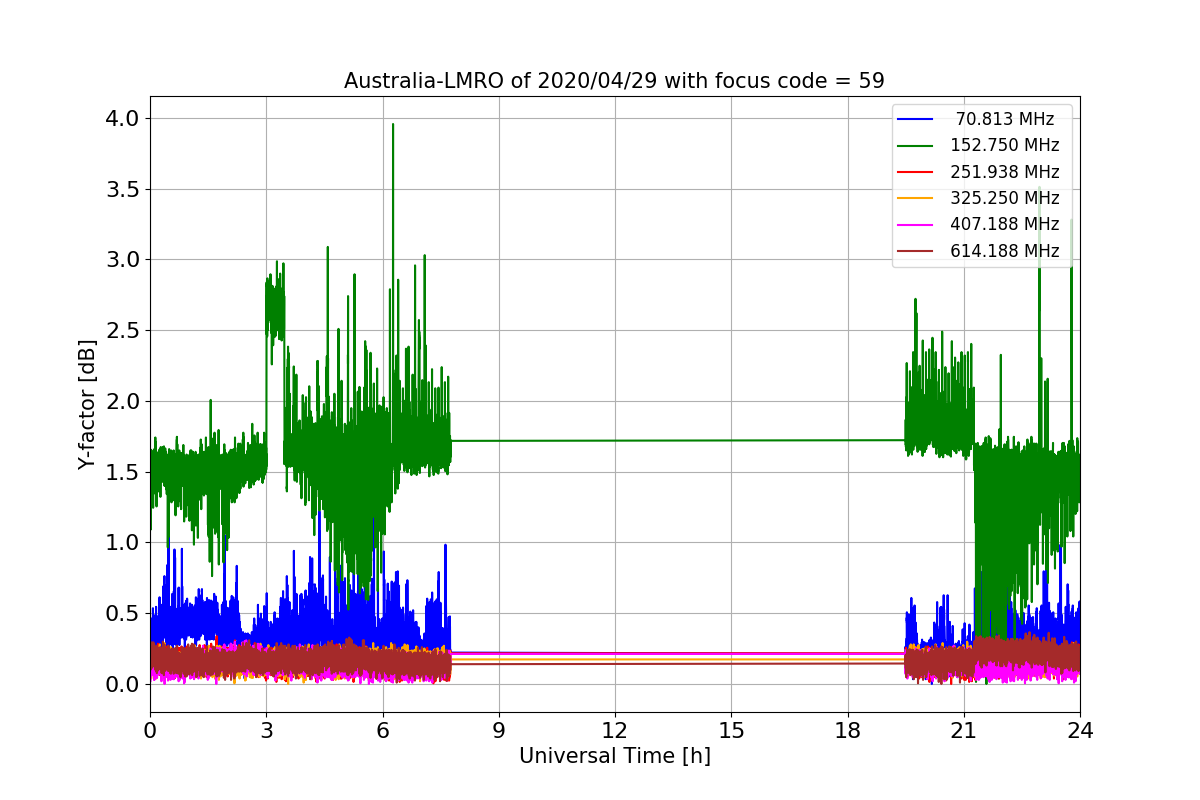This screenshot has height=800, width=1200.
Task: Click the 3 hour tick on x-axis
Action: pos(266,730)
